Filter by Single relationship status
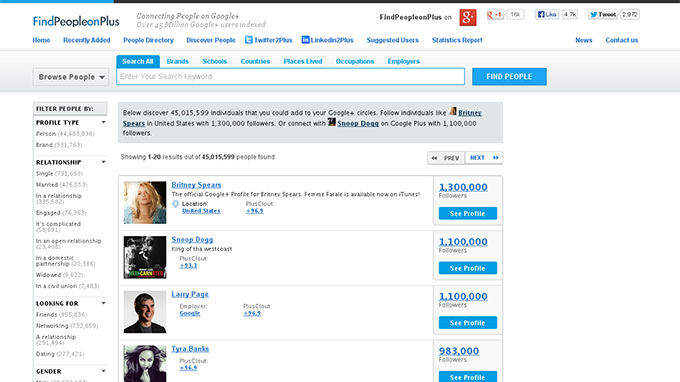Screen dimensions: 680x382 [59, 173]
